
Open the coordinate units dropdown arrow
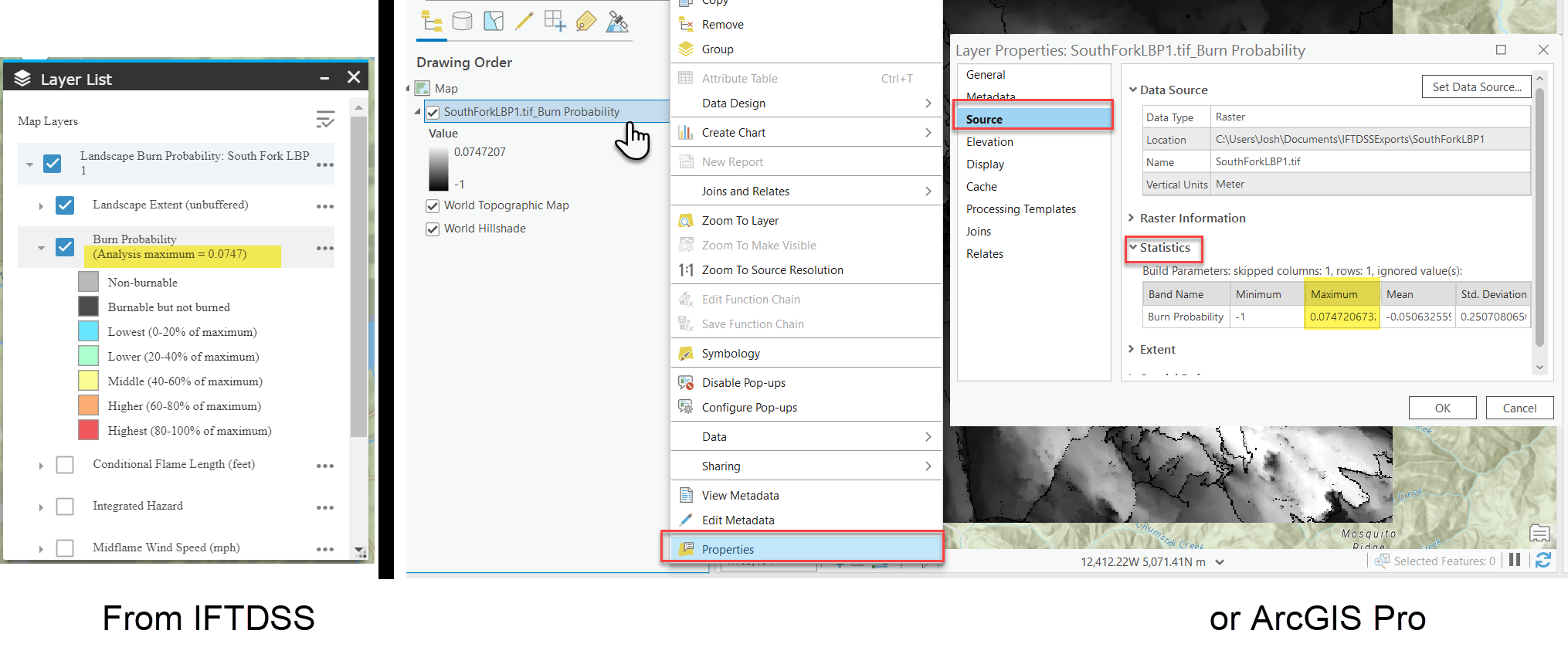click(x=1220, y=562)
